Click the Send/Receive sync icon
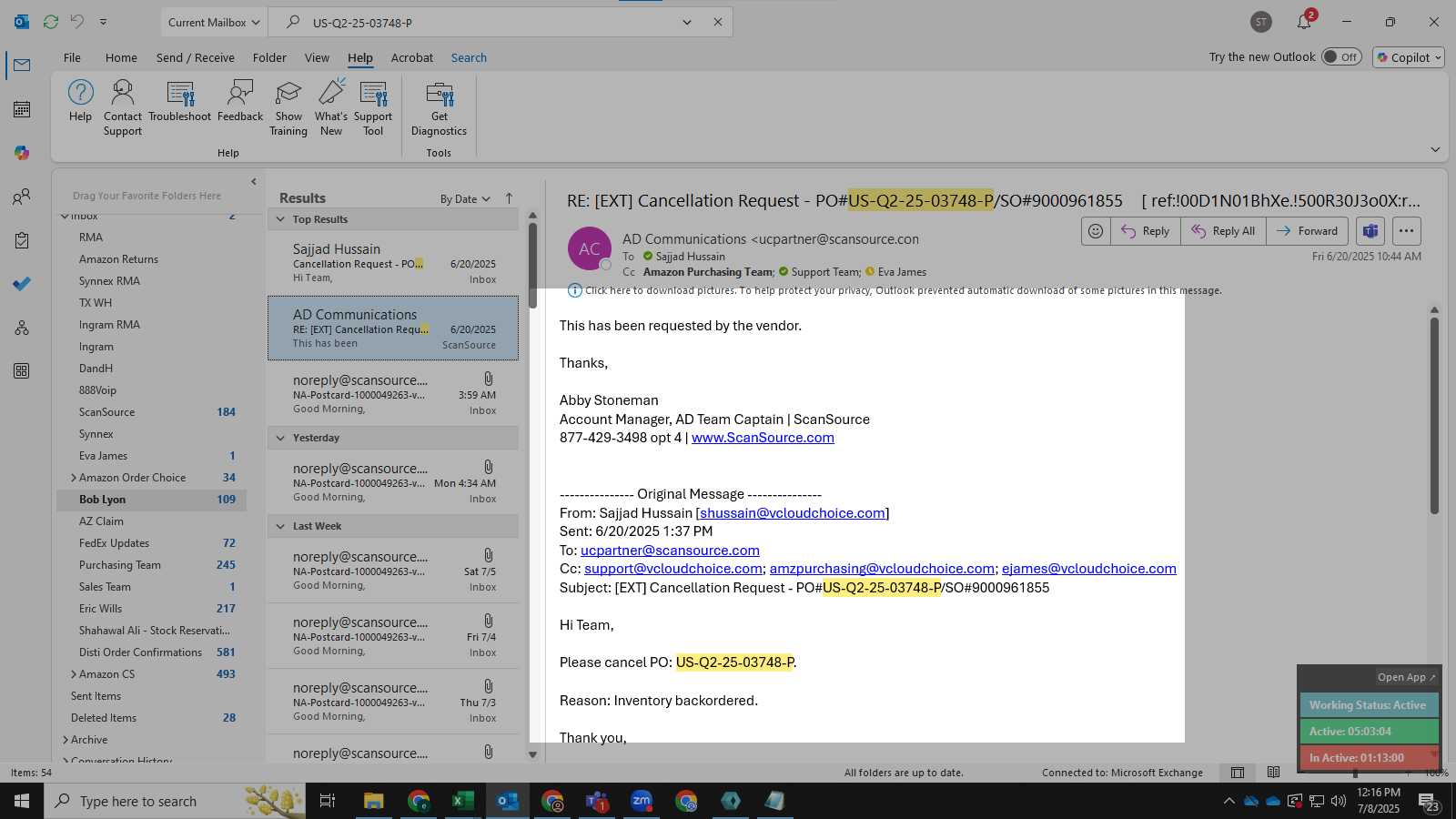 [51, 22]
